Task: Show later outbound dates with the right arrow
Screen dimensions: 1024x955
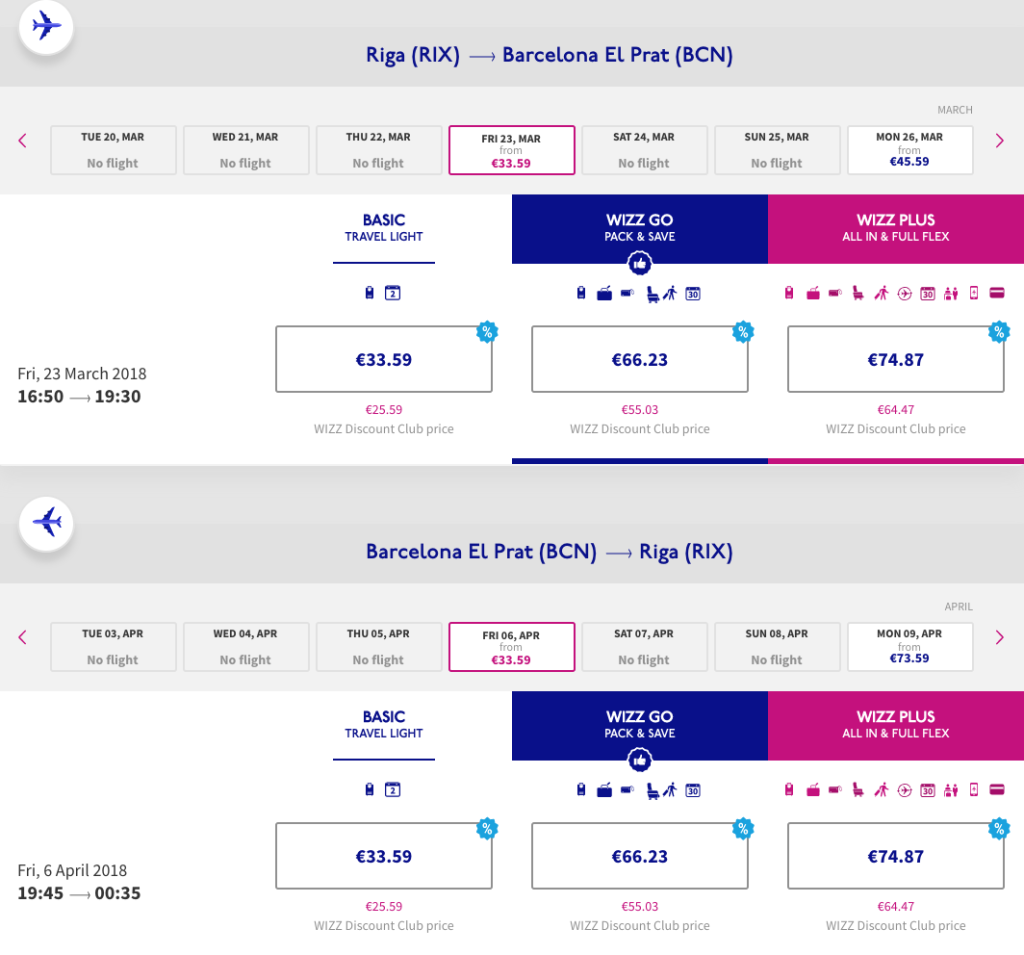Action: [999, 141]
